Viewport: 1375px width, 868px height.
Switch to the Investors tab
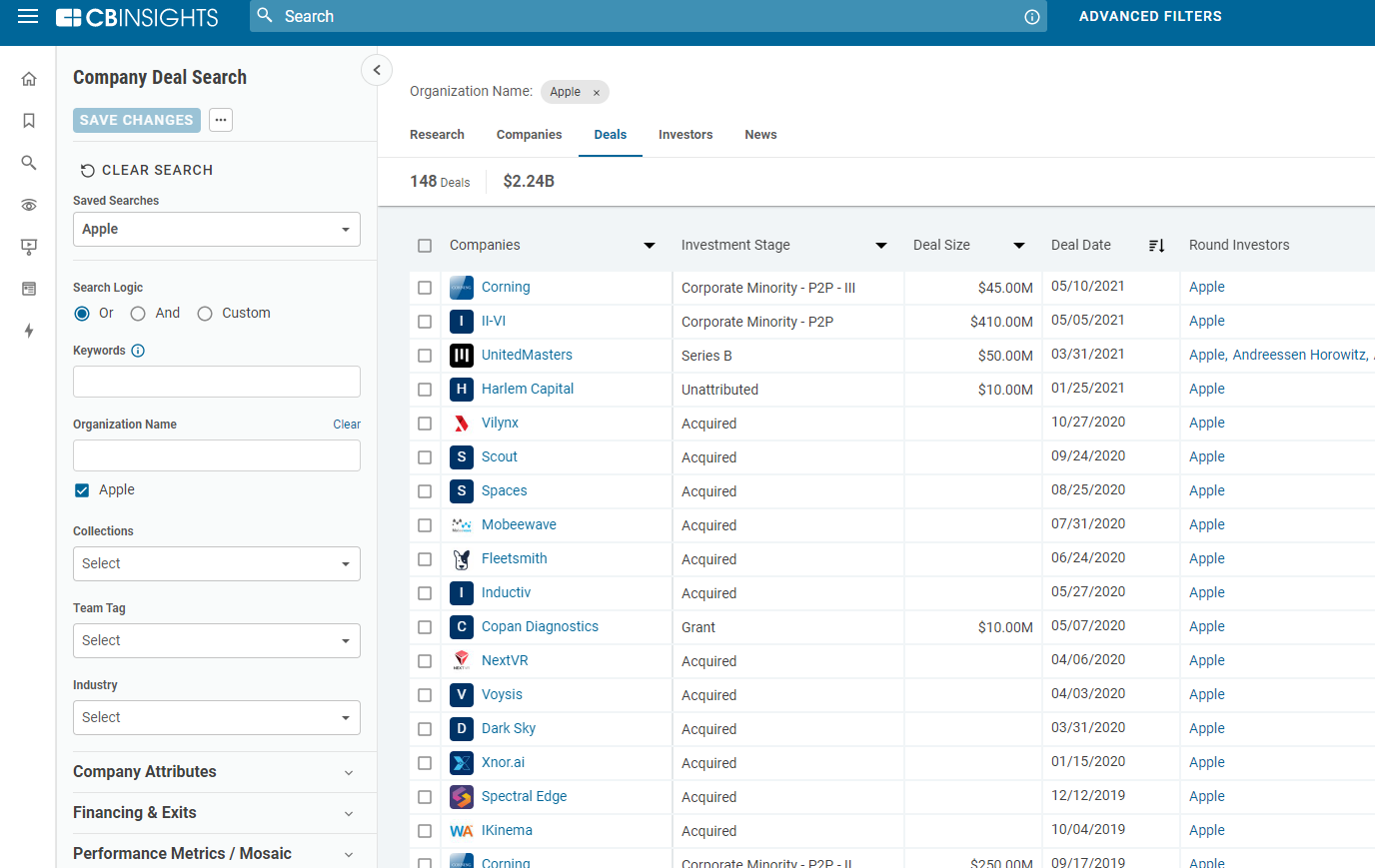[x=686, y=135]
